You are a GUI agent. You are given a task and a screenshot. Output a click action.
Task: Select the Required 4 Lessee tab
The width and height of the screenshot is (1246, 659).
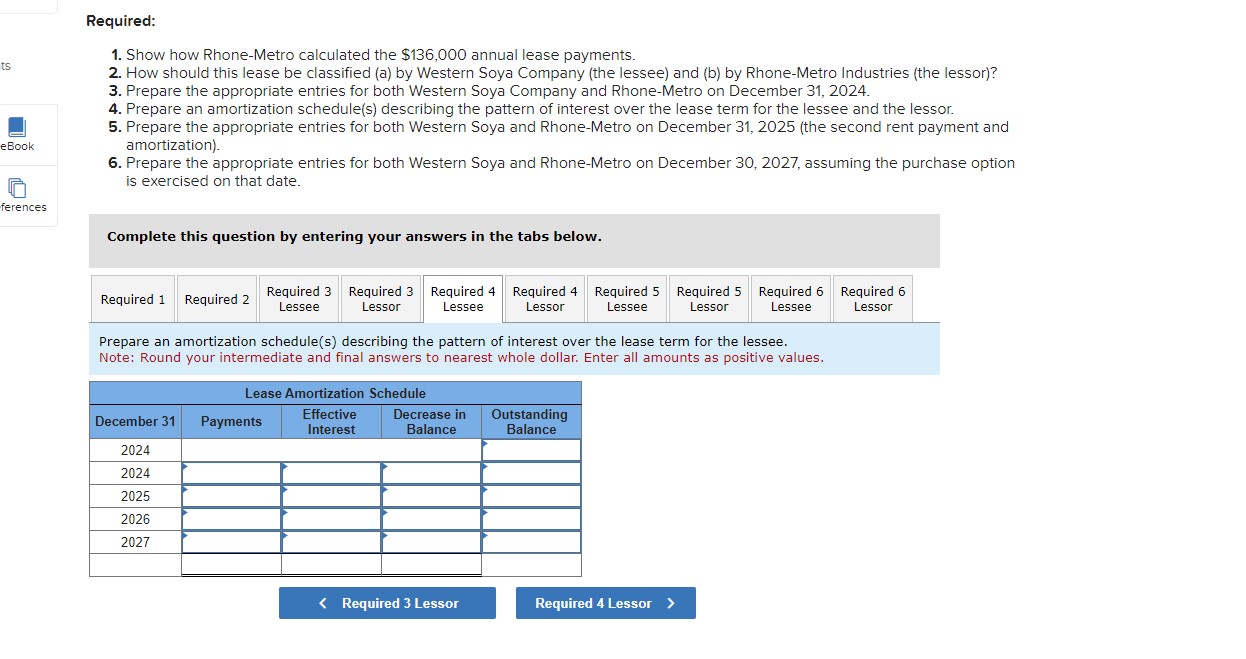coord(463,299)
